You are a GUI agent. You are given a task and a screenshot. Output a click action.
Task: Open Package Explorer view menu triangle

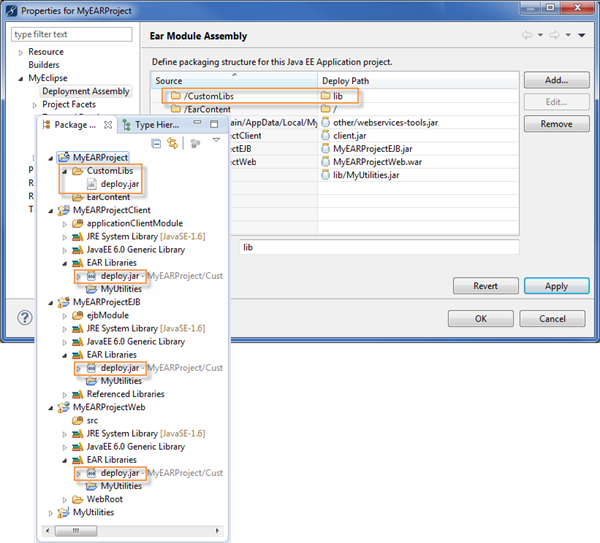pyautogui.click(x=215, y=142)
